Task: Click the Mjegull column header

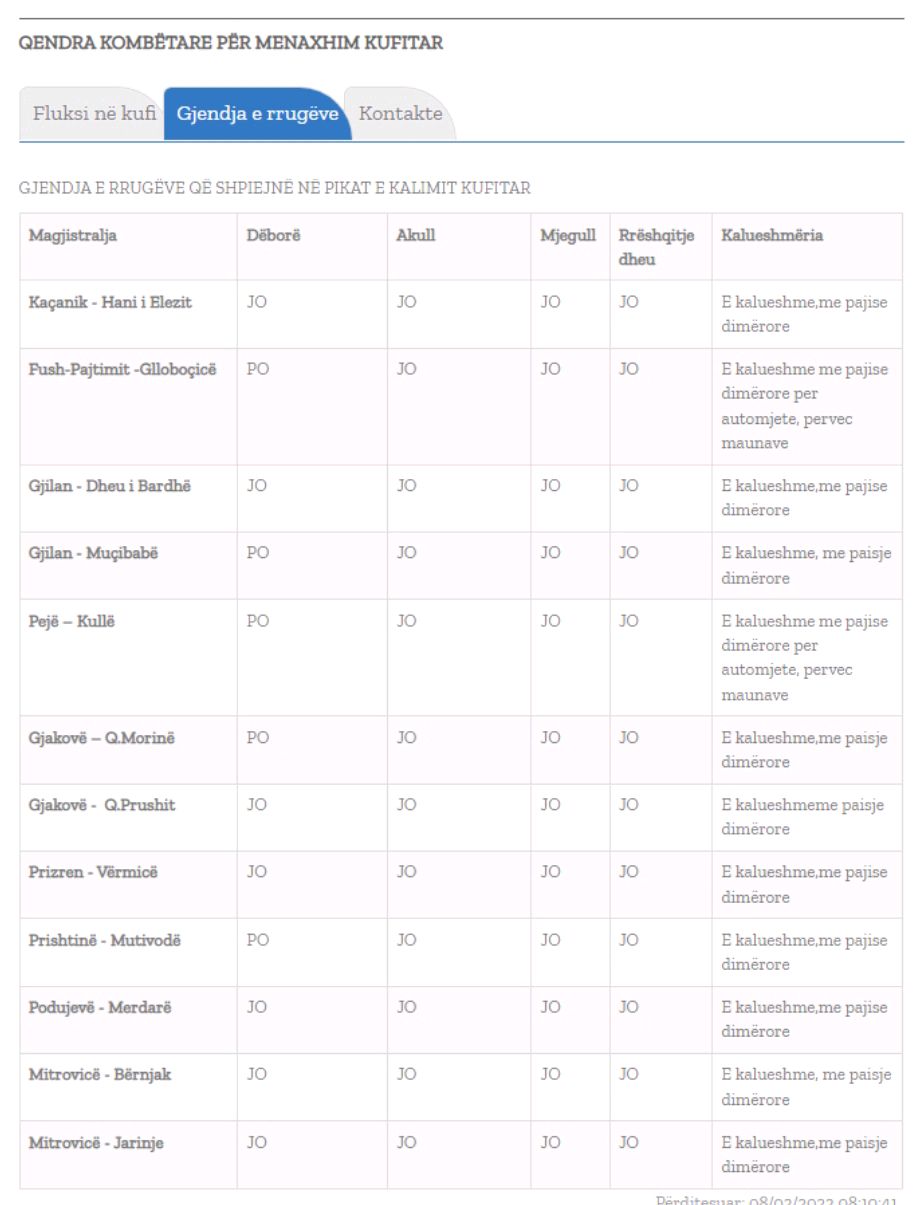Action: click(568, 236)
